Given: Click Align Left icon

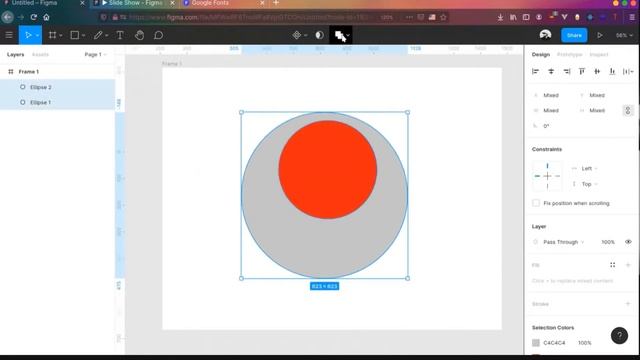Looking at the screenshot, I should (536, 71).
